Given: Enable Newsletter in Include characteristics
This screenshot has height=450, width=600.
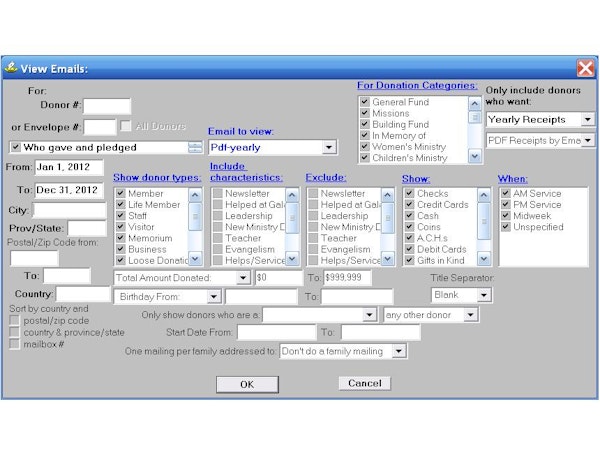Looking at the screenshot, I should [x=217, y=192].
